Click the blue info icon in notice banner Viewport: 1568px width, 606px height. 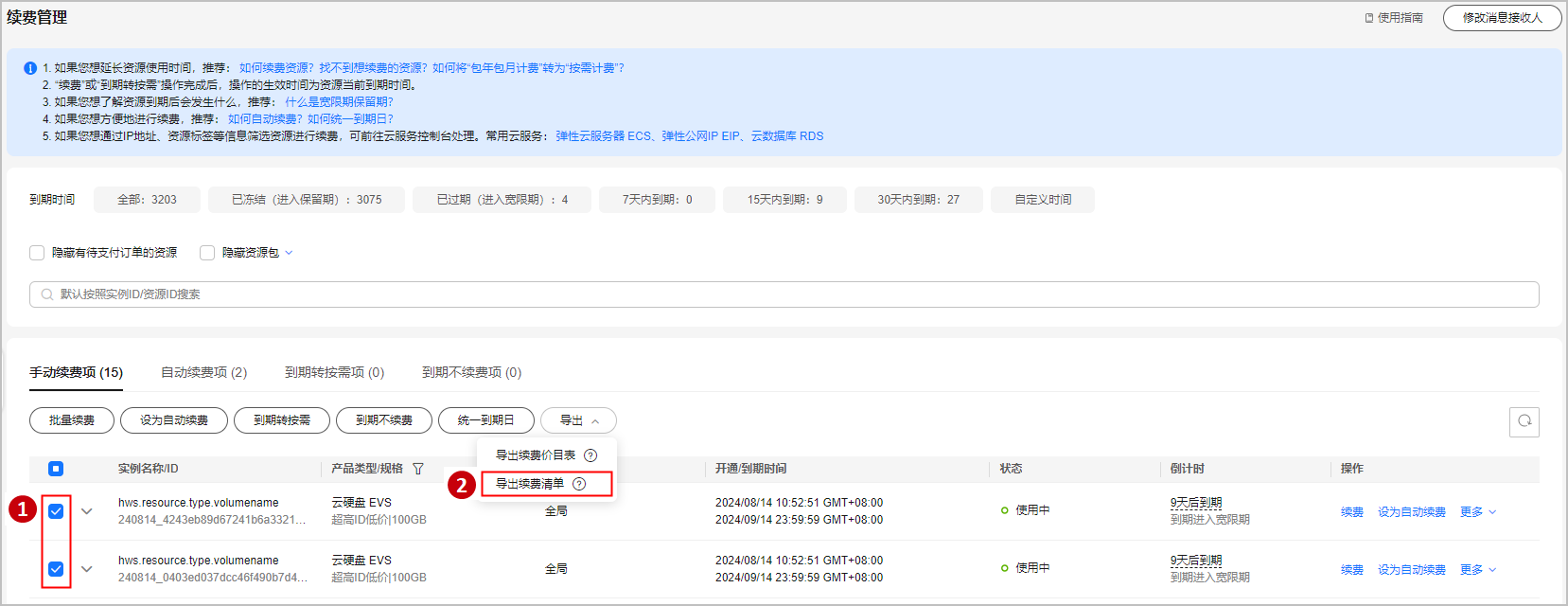point(30,68)
